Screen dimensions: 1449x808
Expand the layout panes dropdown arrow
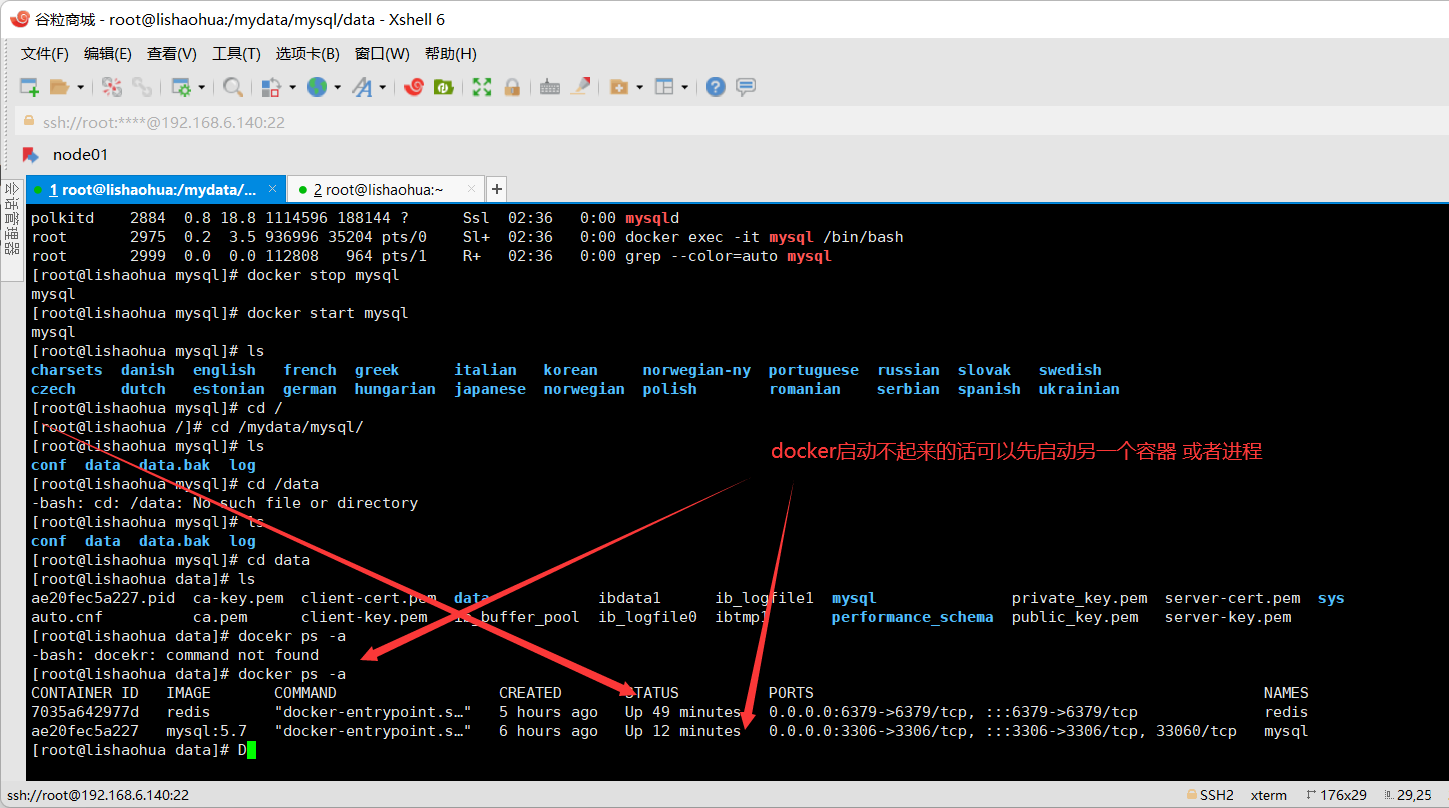(x=684, y=87)
